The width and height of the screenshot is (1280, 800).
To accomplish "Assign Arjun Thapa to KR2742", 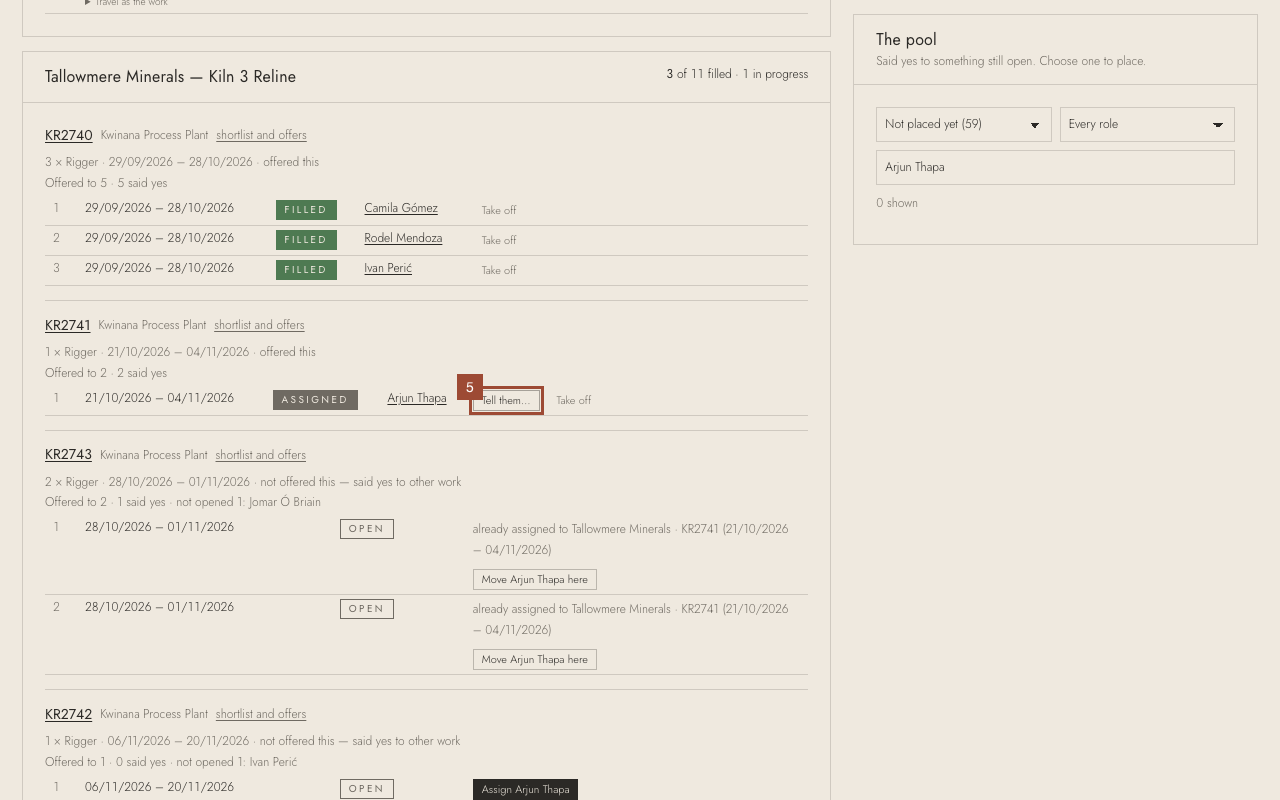I will (525, 790).
